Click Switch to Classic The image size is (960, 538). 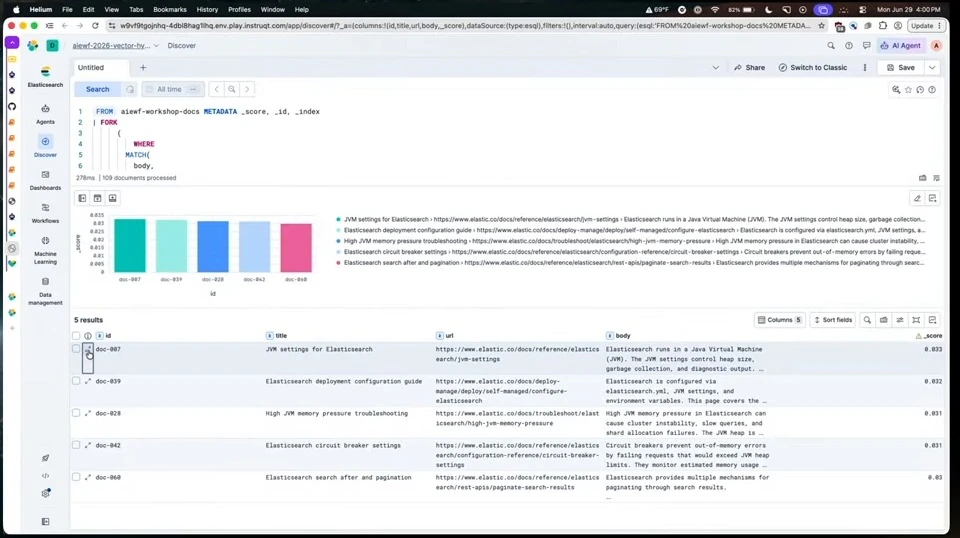812,67
